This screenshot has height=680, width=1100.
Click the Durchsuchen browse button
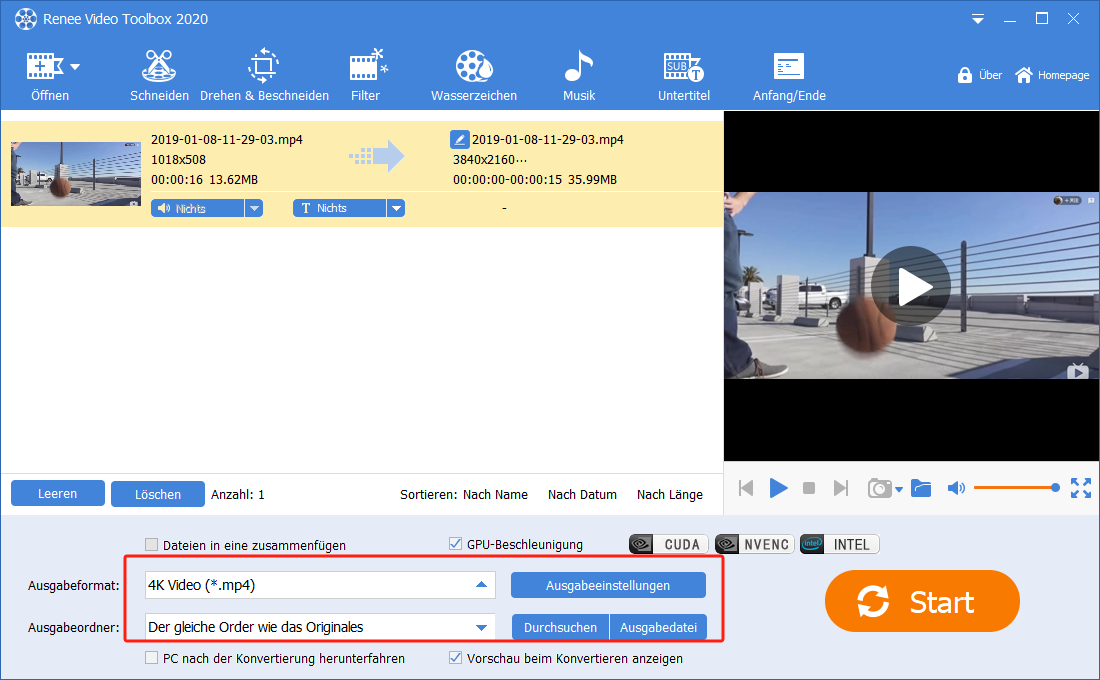(561, 627)
